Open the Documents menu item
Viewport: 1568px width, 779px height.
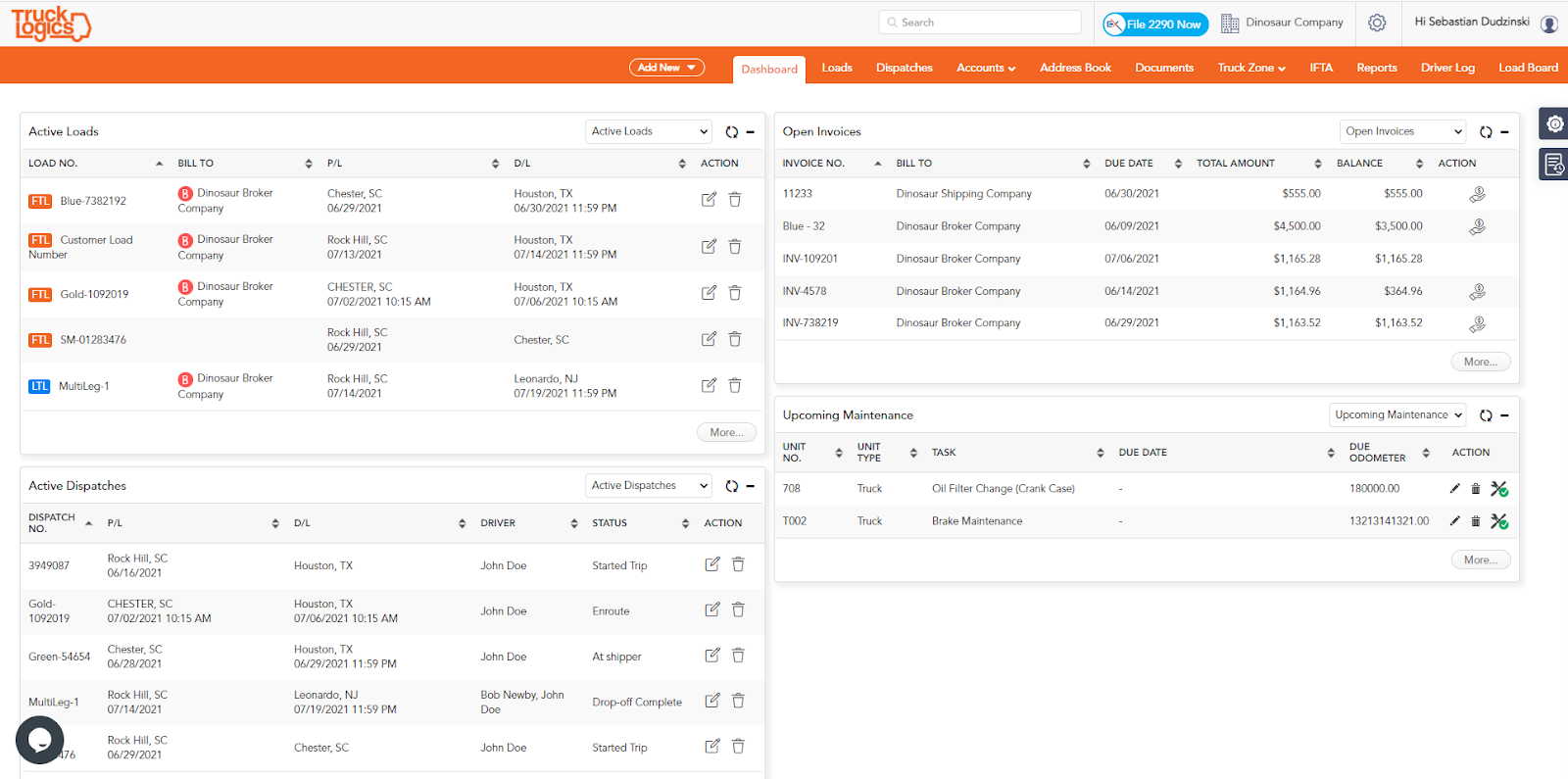click(x=1164, y=68)
